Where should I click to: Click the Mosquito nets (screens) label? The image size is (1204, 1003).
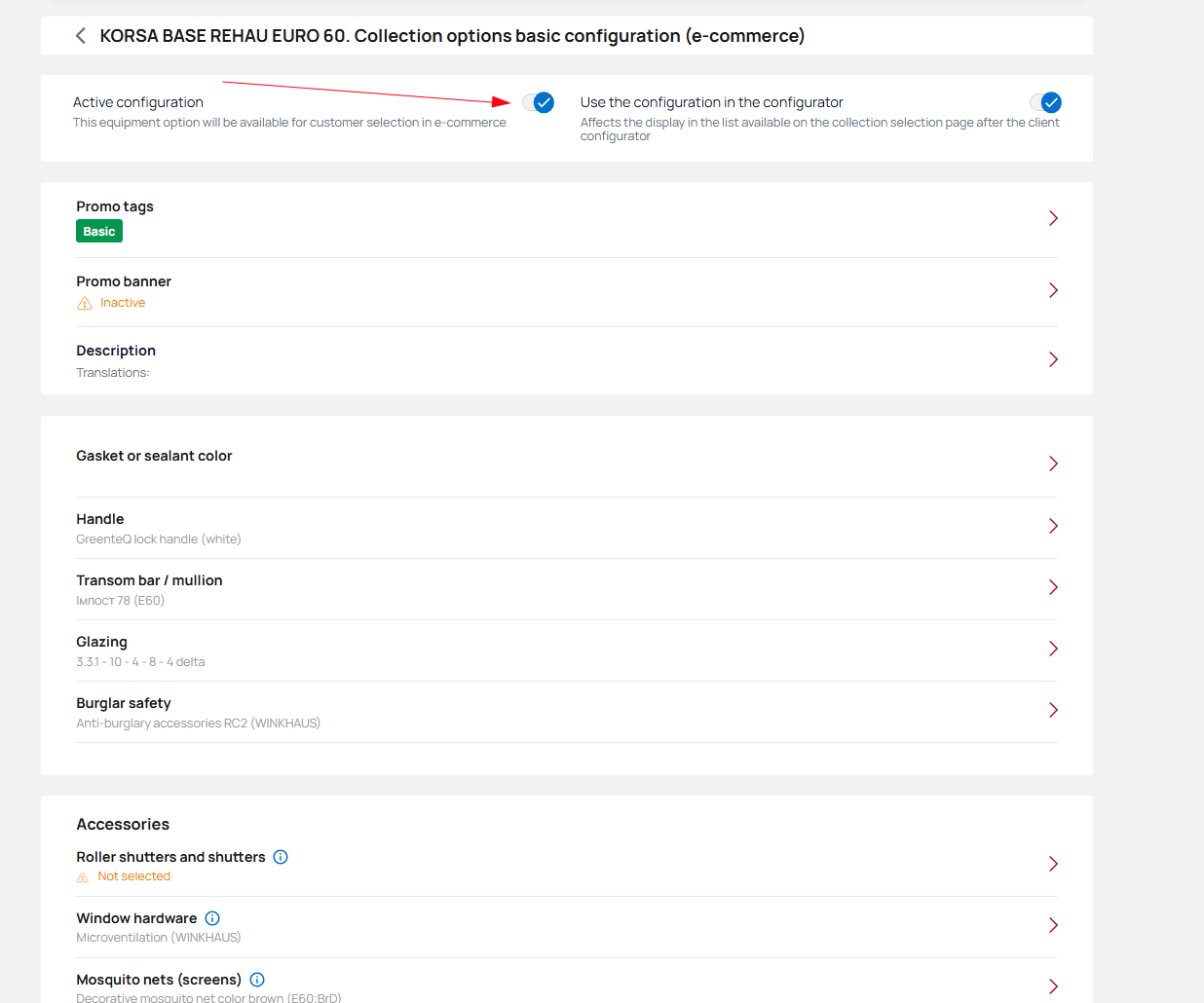pyautogui.click(x=159, y=980)
